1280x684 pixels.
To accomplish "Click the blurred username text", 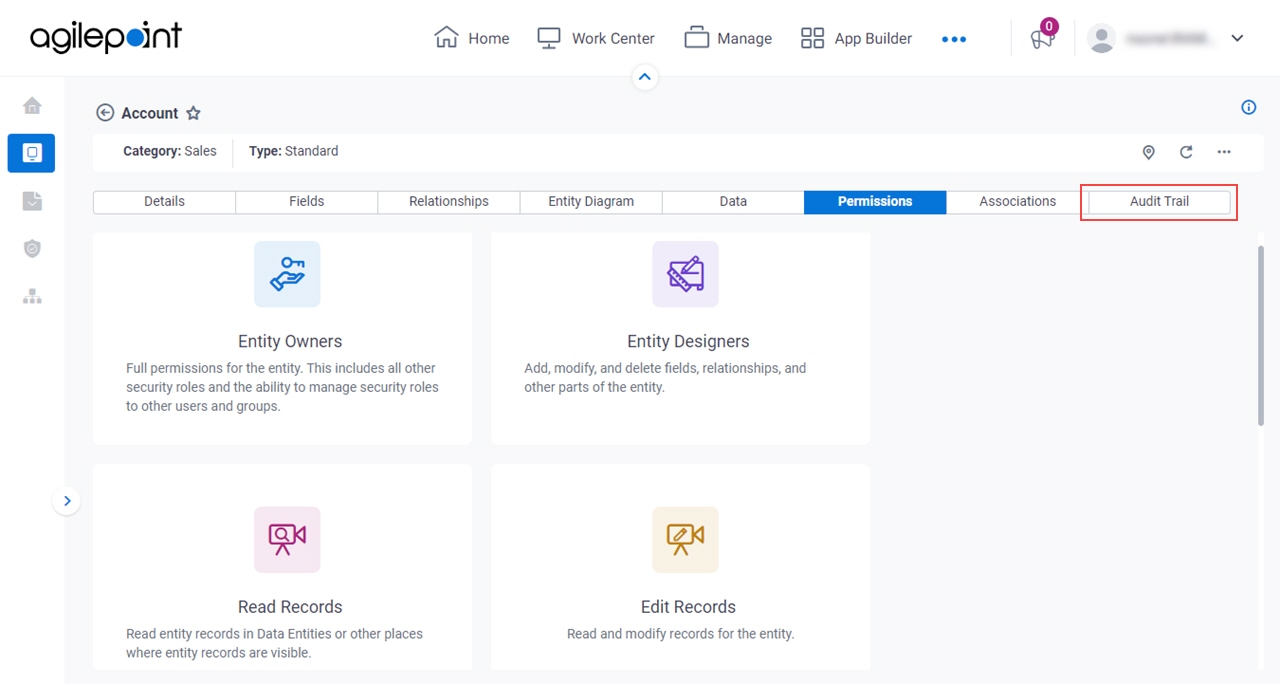I will coord(1170,39).
